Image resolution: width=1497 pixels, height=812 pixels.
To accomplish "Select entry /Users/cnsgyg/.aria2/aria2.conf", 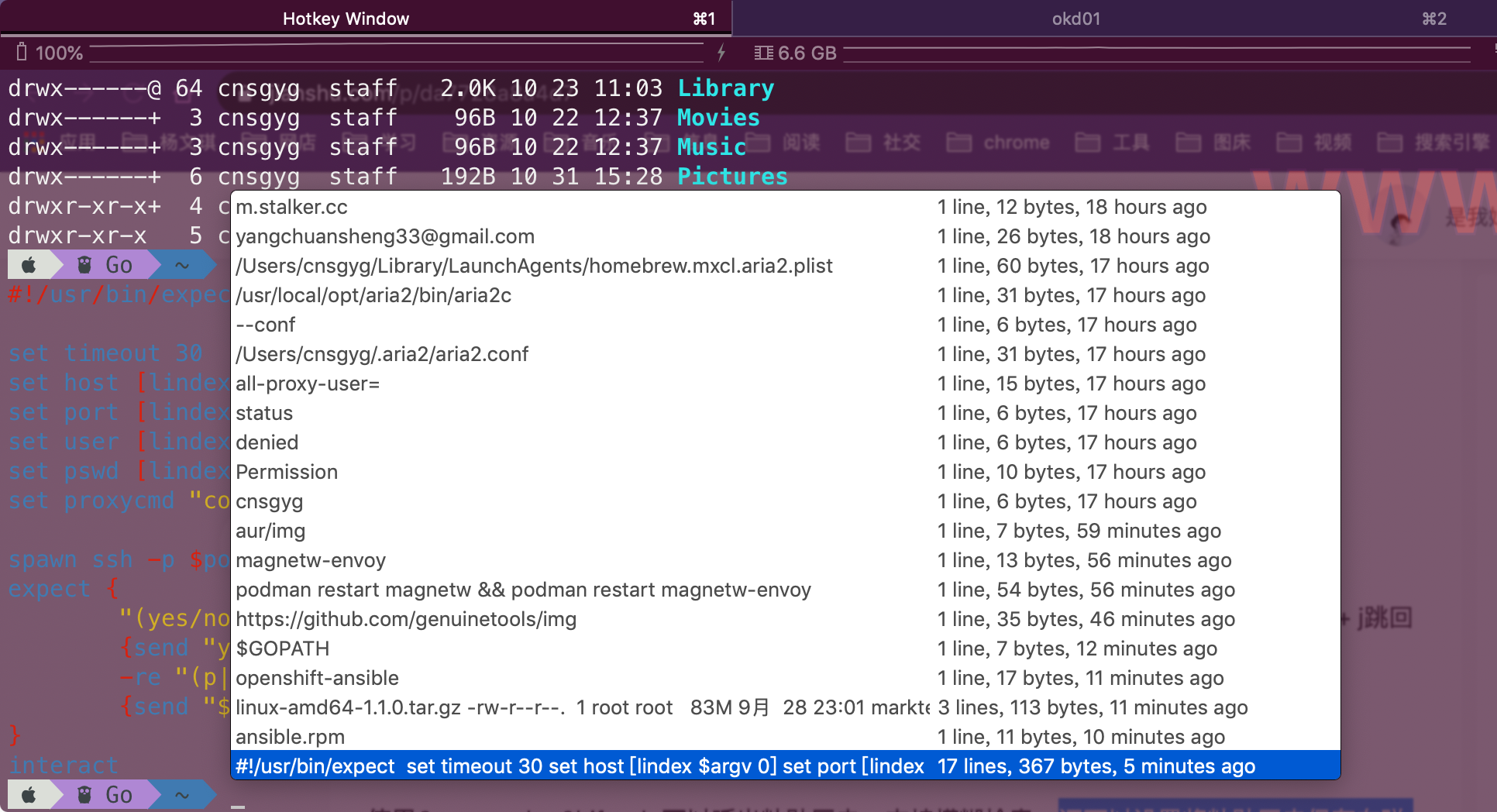I will 786,354.
